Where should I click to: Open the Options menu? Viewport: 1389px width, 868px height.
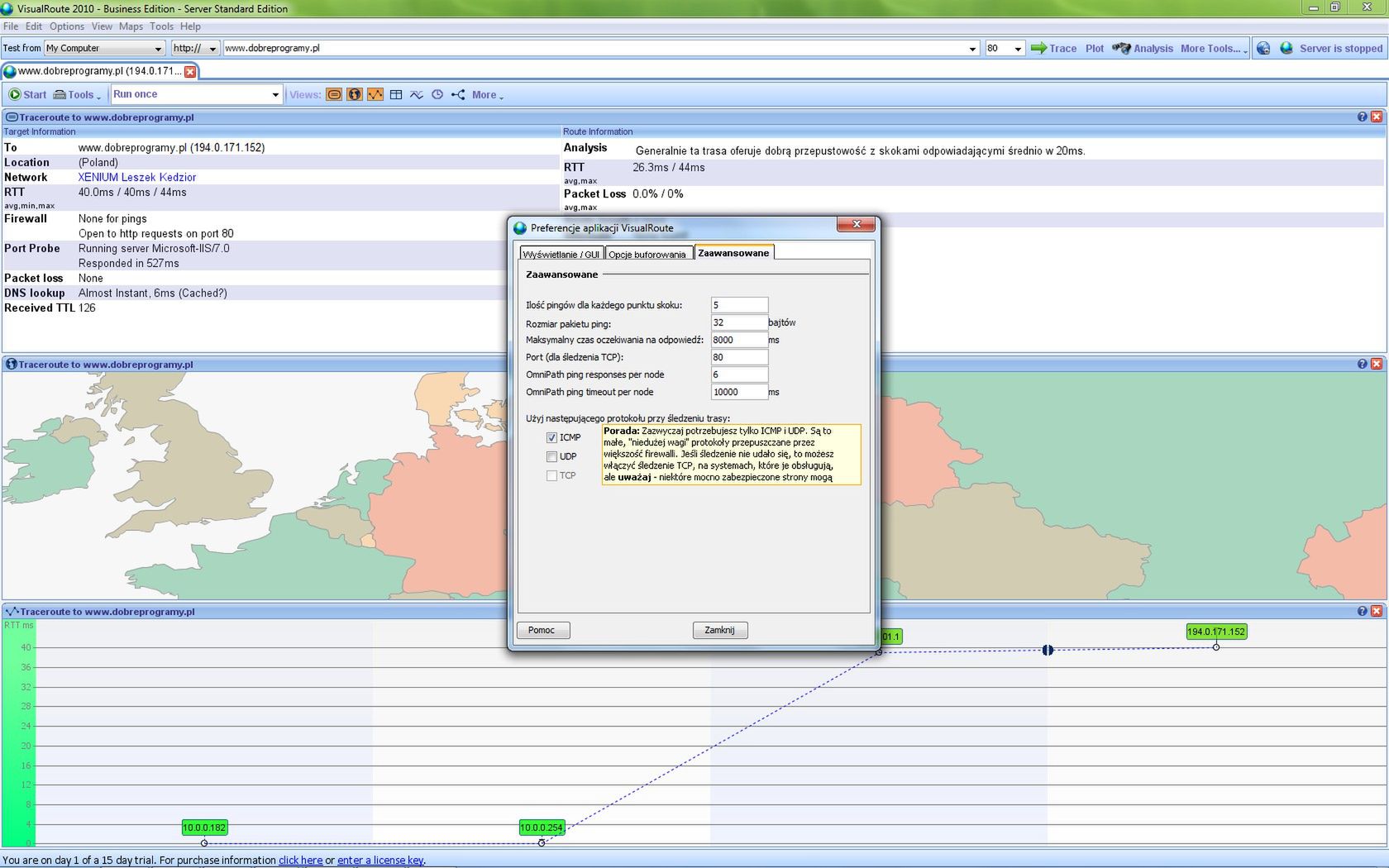(x=67, y=26)
